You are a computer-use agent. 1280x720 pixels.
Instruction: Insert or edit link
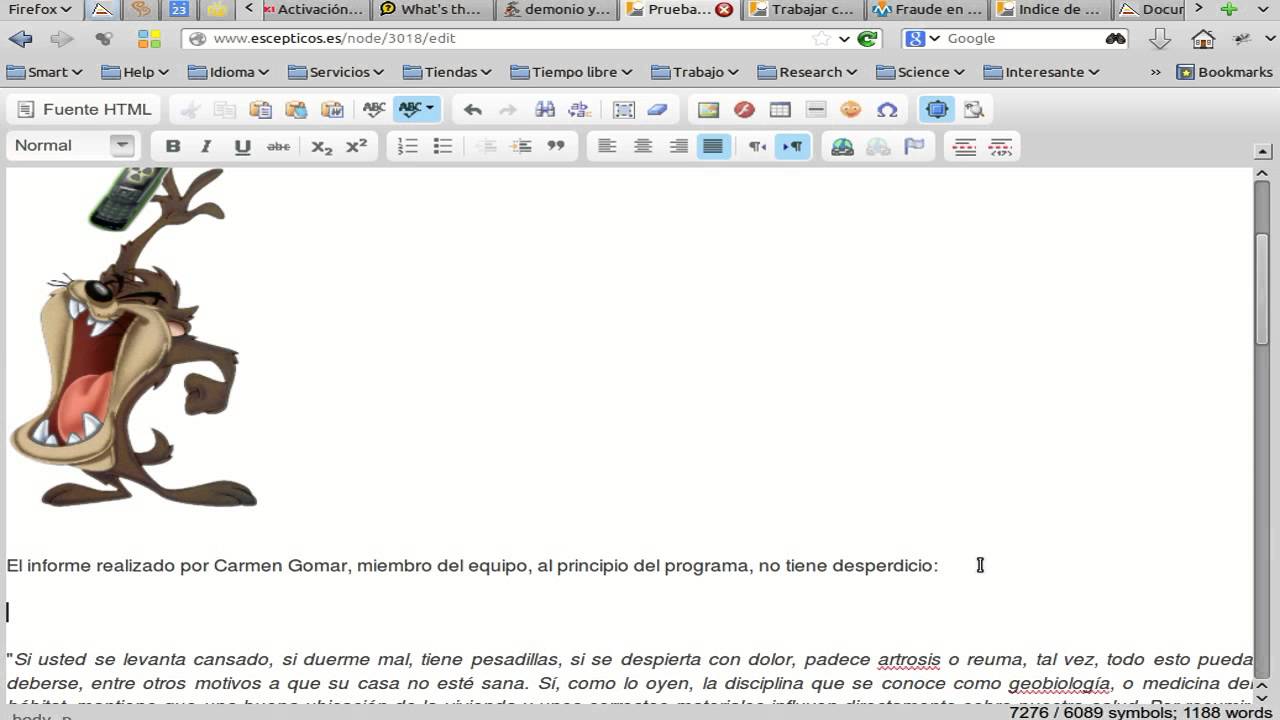click(842, 146)
